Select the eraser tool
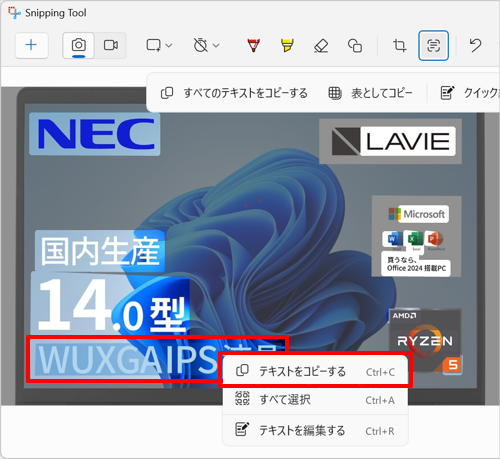The width and height of the screenshot is (500, 459). pyautogui.click(x=321, y=45)
